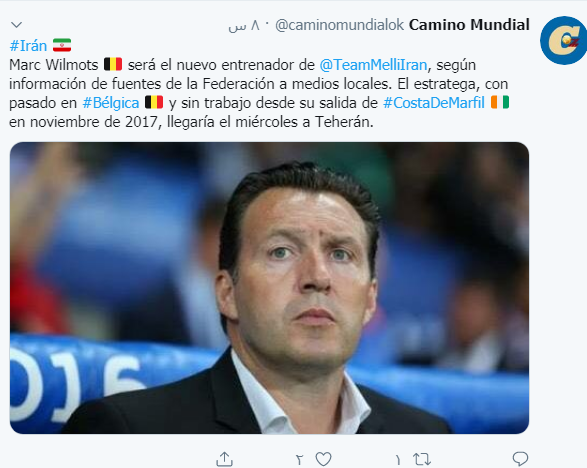This screenshot has width=587, height=468.
Task: Open the @caminomundialok handle link
Action: coord(340,25)
